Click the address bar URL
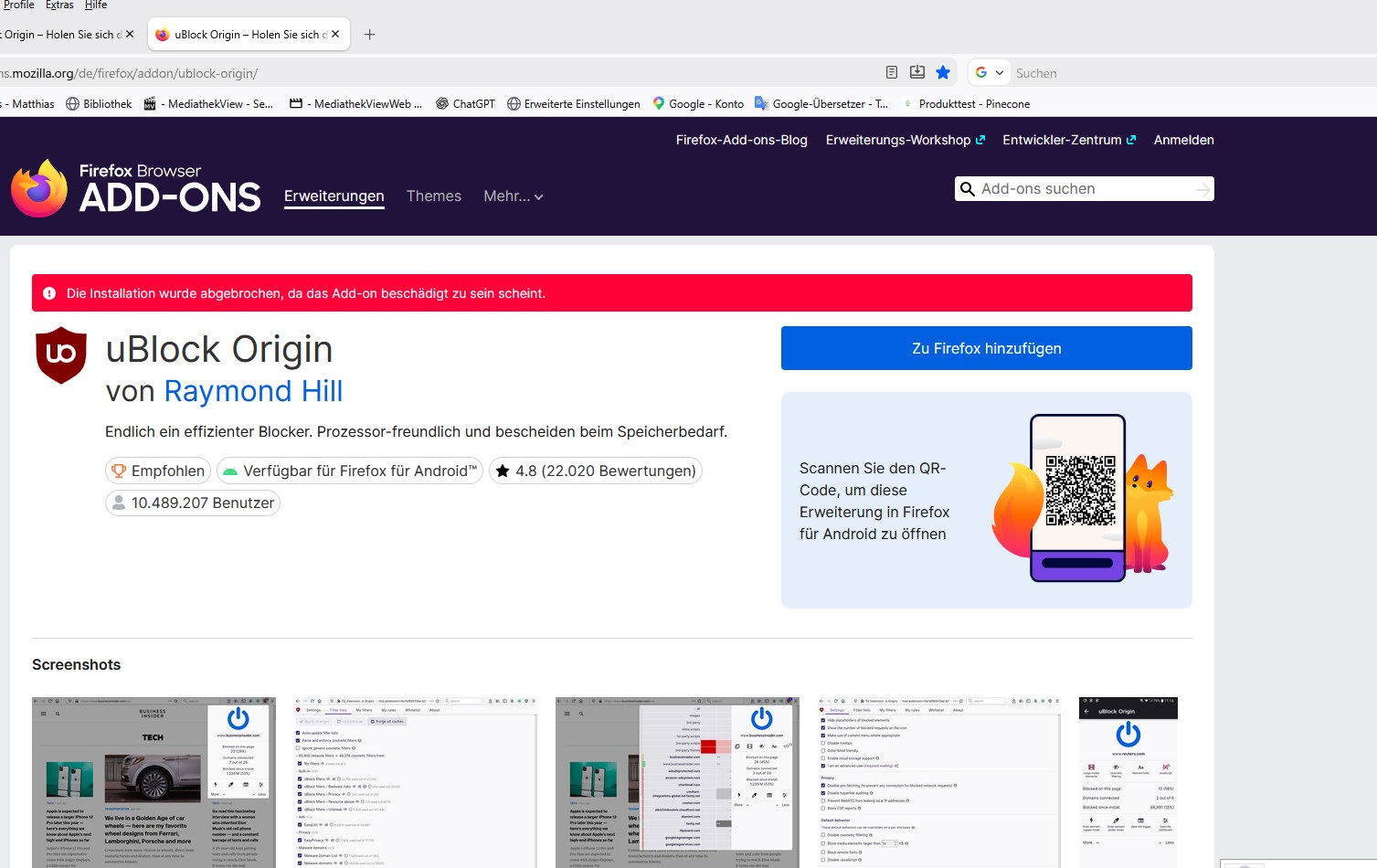The height and width of the screenshot is (868, 1377). (x=129, y=73)
